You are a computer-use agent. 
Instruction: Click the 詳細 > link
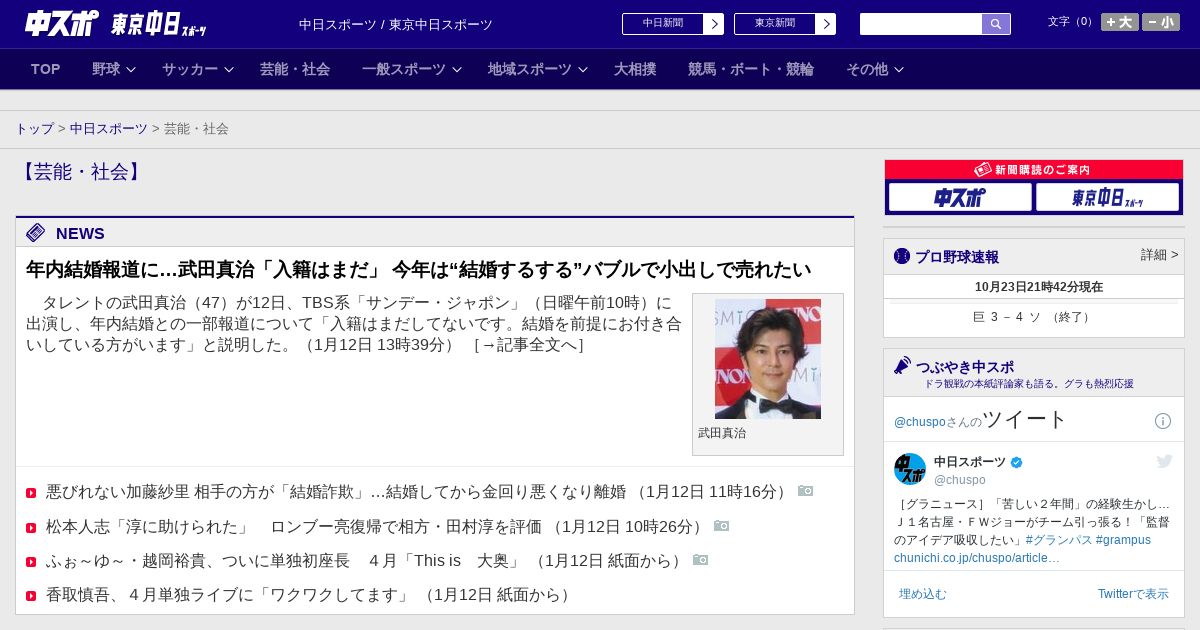(1160, 255)
